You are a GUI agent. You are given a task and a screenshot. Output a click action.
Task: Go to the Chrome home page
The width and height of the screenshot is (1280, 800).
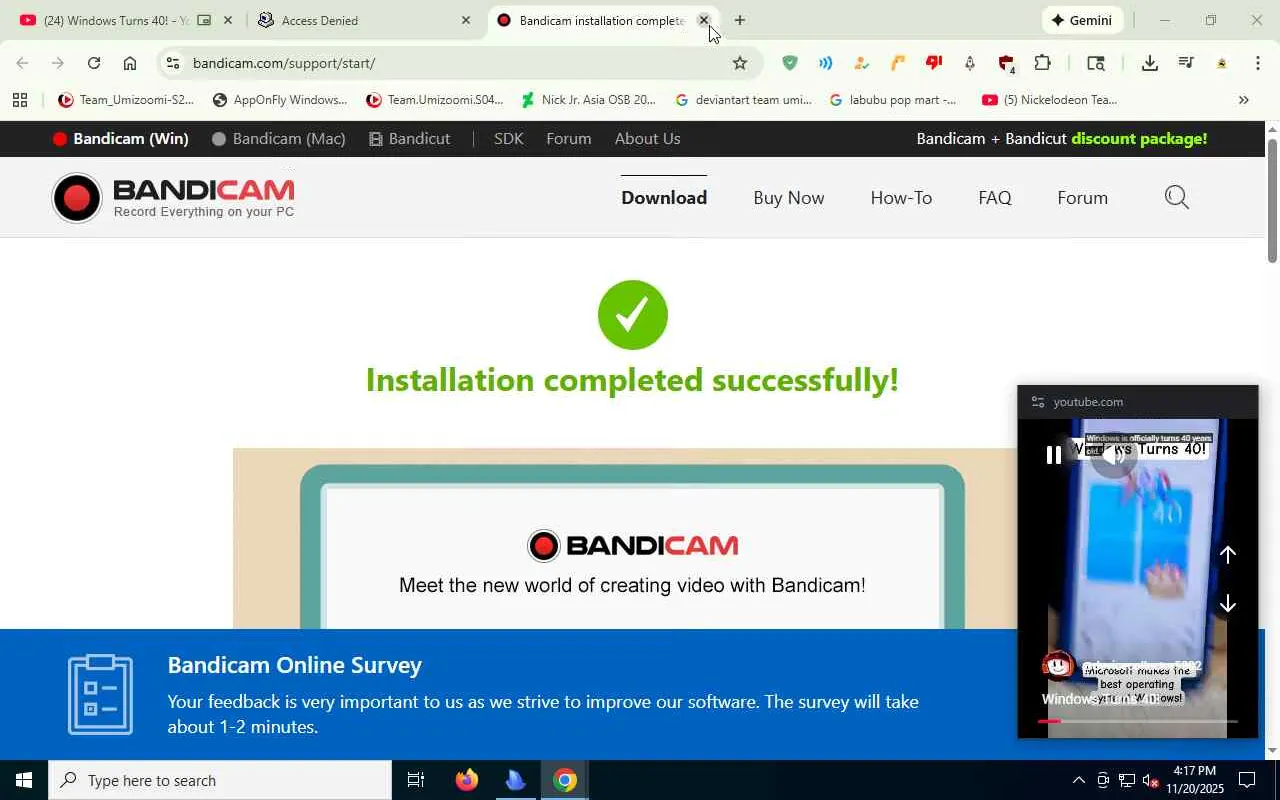click(x=130, y=63)
